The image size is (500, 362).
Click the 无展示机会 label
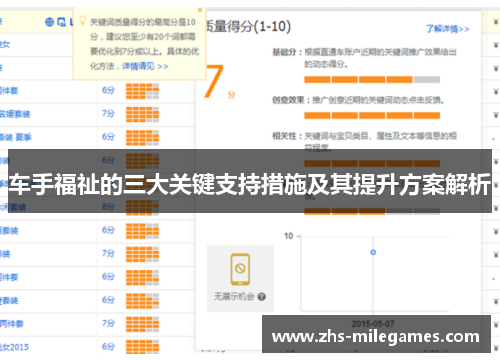point(234,296)
